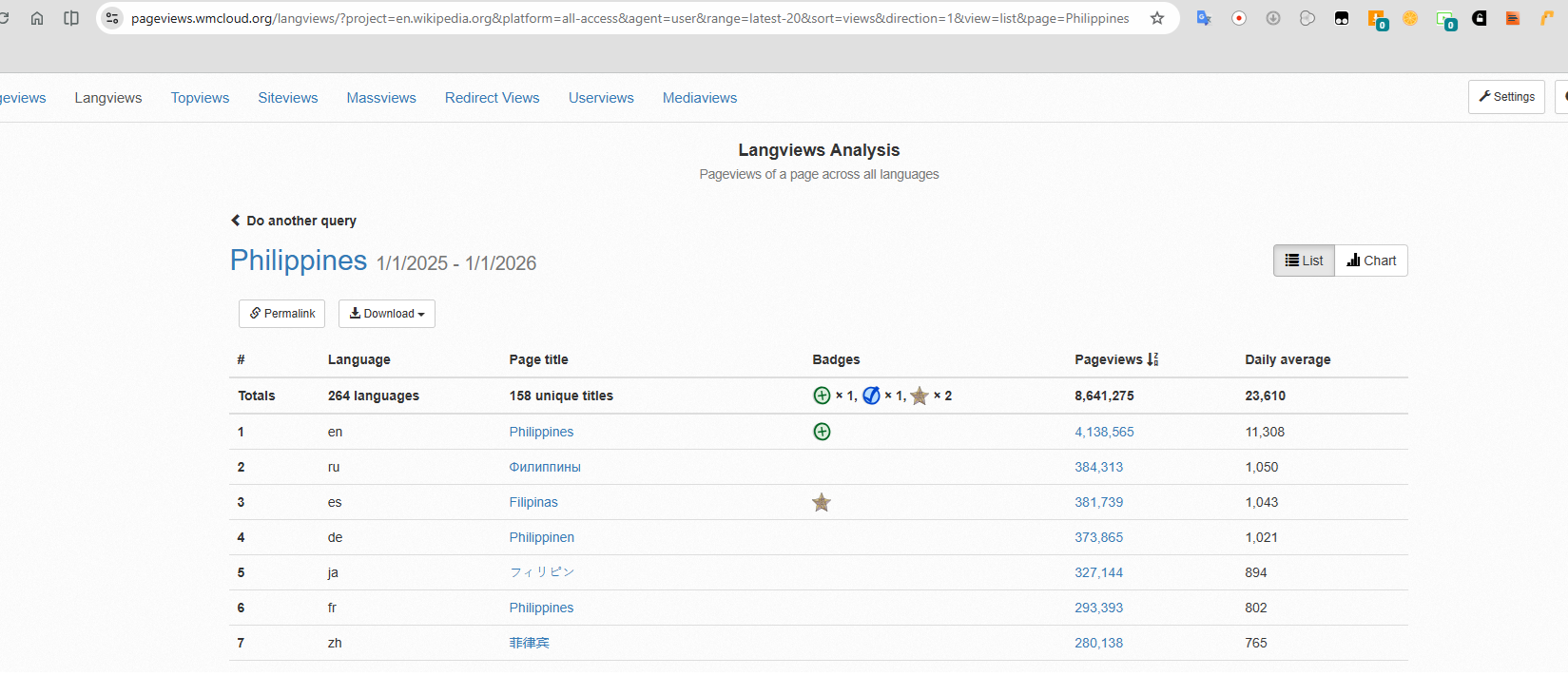Image resolution: width=1568 pixels, height=676 pixels.
Task: Click the browser home button
Action: (37, 18)
